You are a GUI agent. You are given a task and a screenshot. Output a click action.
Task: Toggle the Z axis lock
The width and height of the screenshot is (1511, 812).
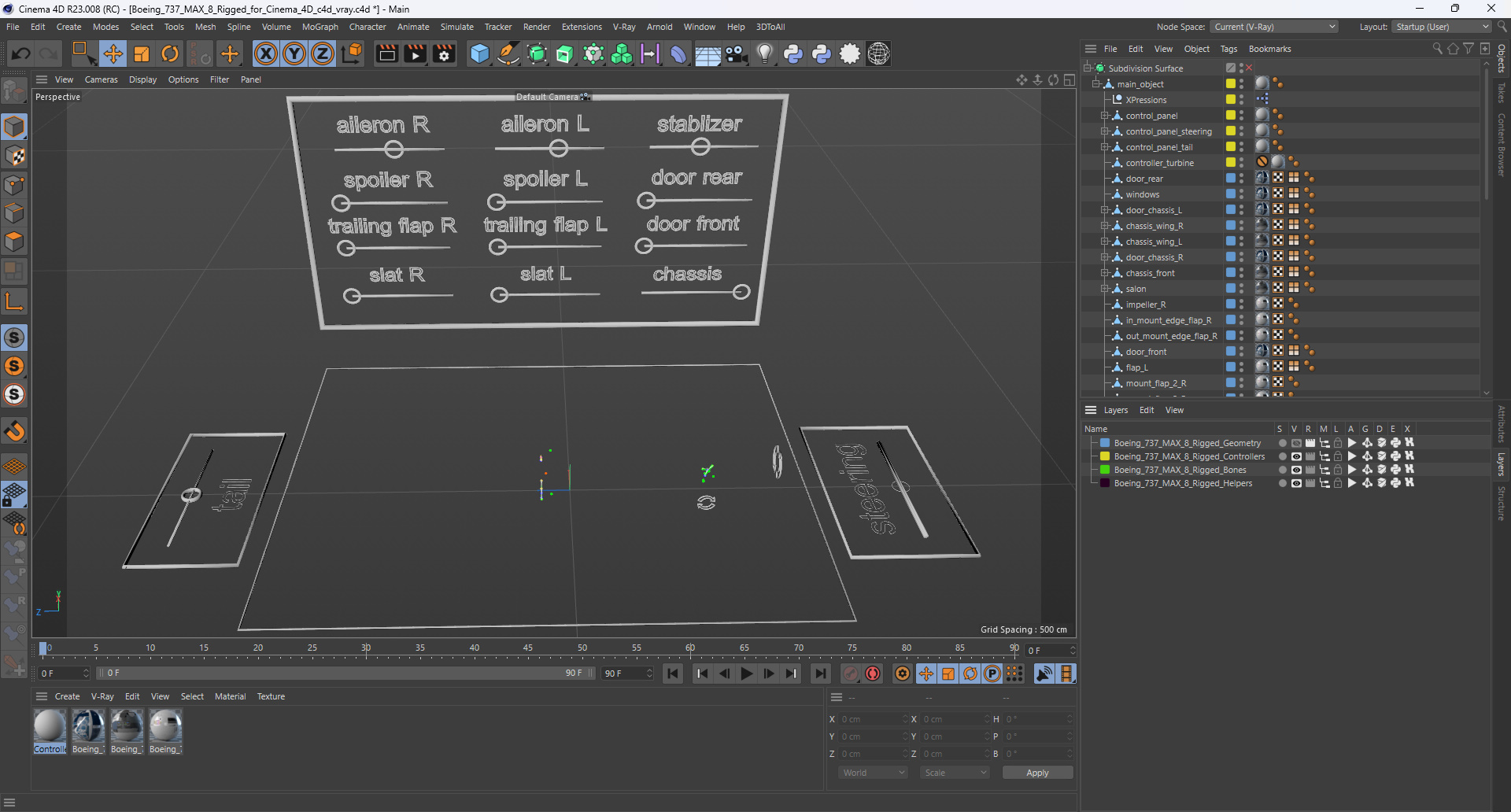pos(323,54)
